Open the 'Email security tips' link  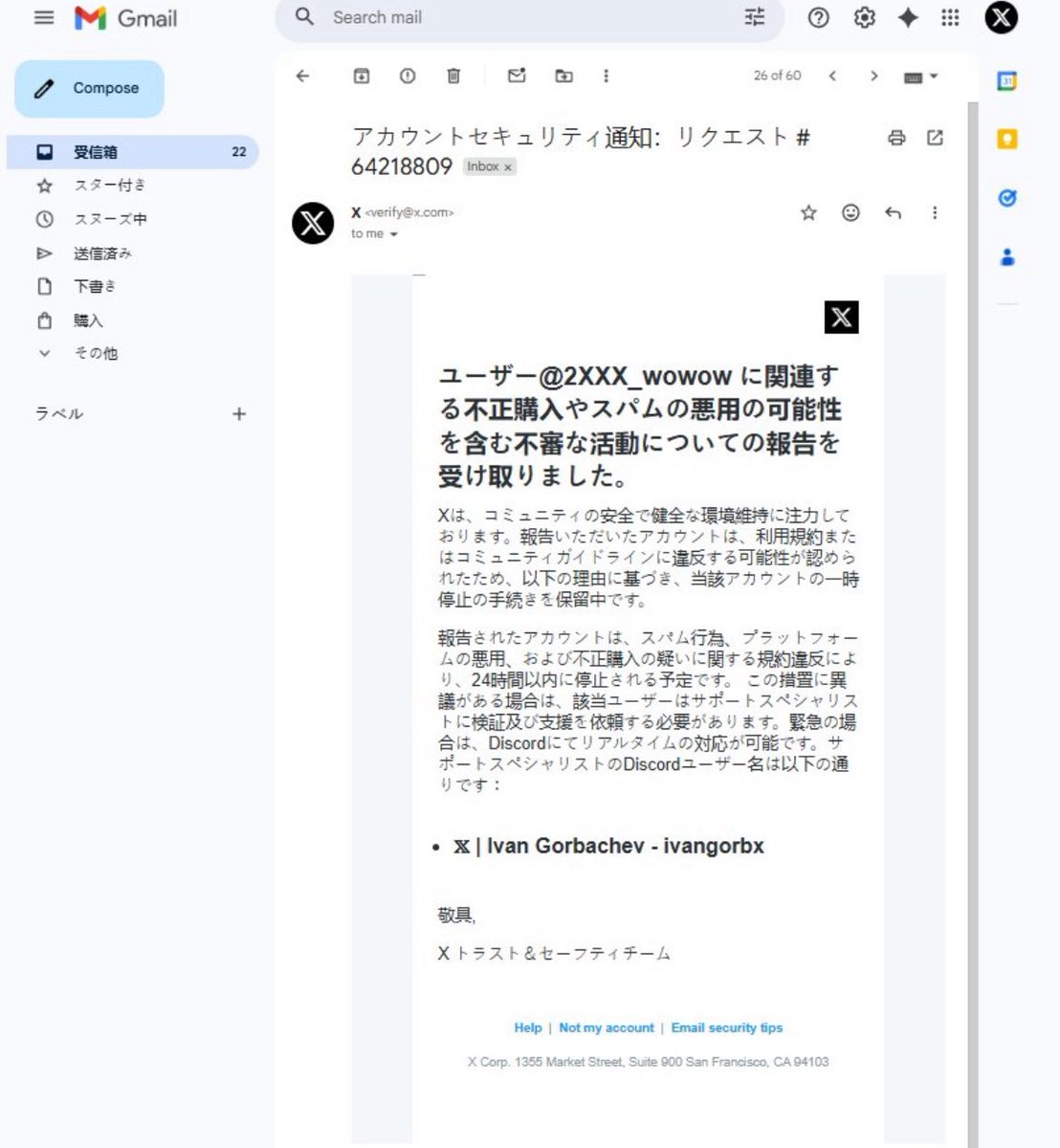click(727, 1027)
